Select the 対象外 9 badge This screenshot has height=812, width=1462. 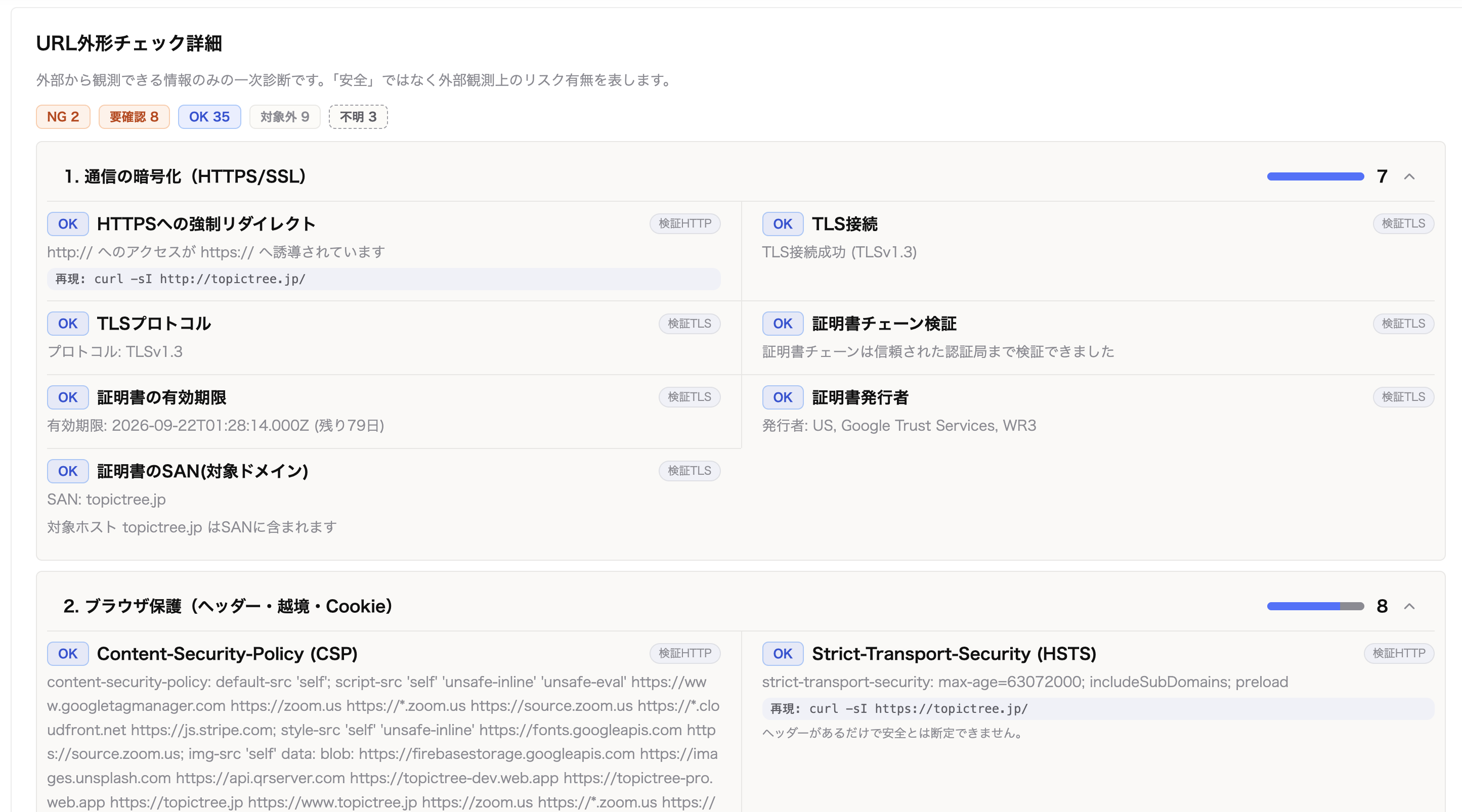click(x=285, y=117)
